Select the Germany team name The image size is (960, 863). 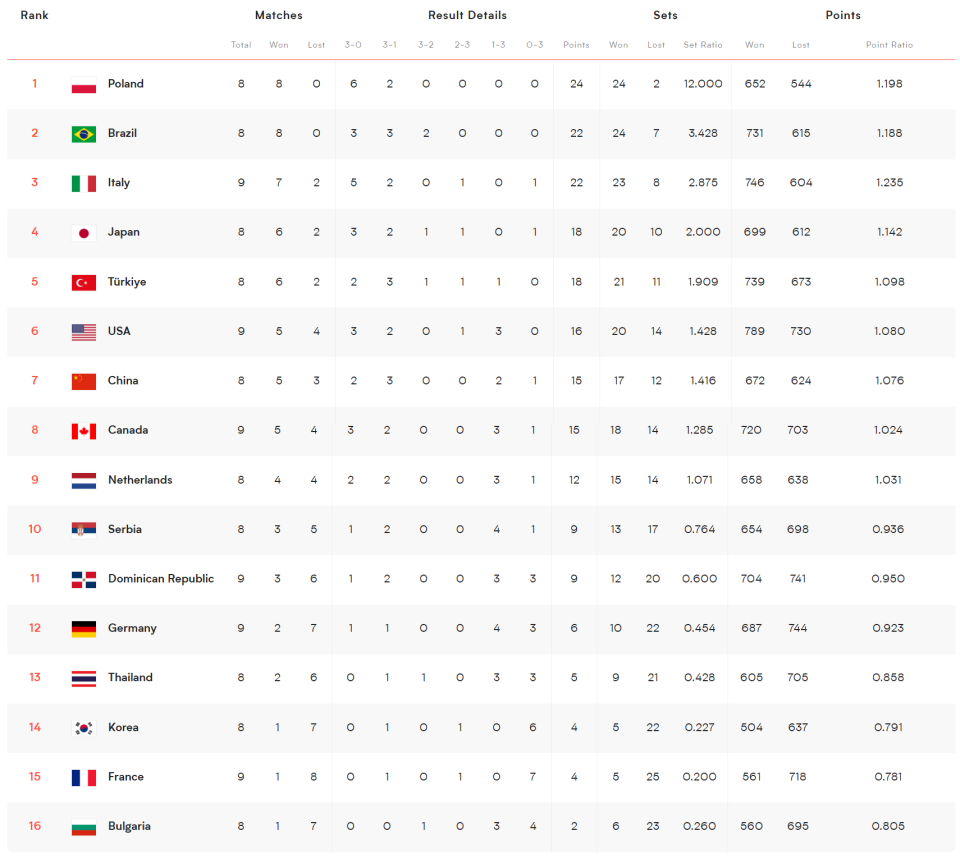(132, 628)
